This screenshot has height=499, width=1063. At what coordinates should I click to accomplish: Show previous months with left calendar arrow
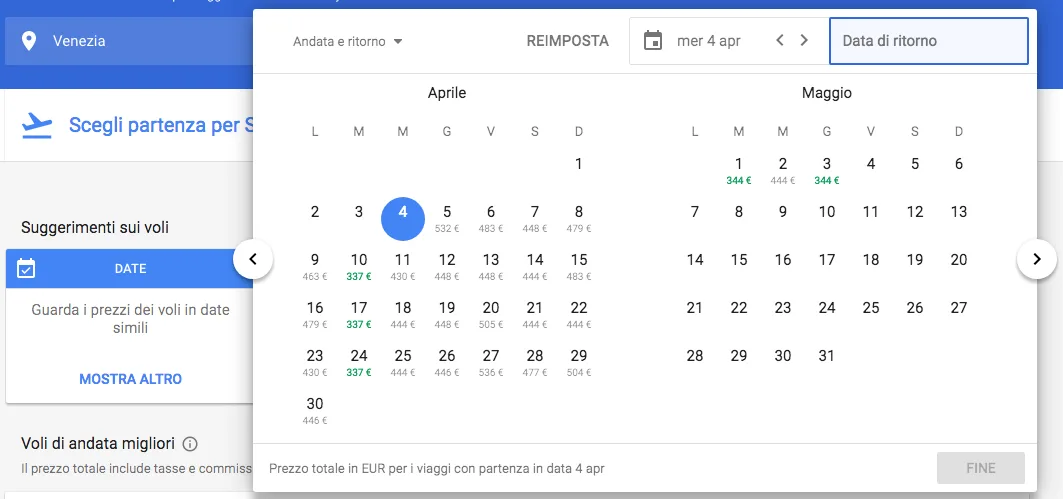pyautogui.click(x=253, y=260)
